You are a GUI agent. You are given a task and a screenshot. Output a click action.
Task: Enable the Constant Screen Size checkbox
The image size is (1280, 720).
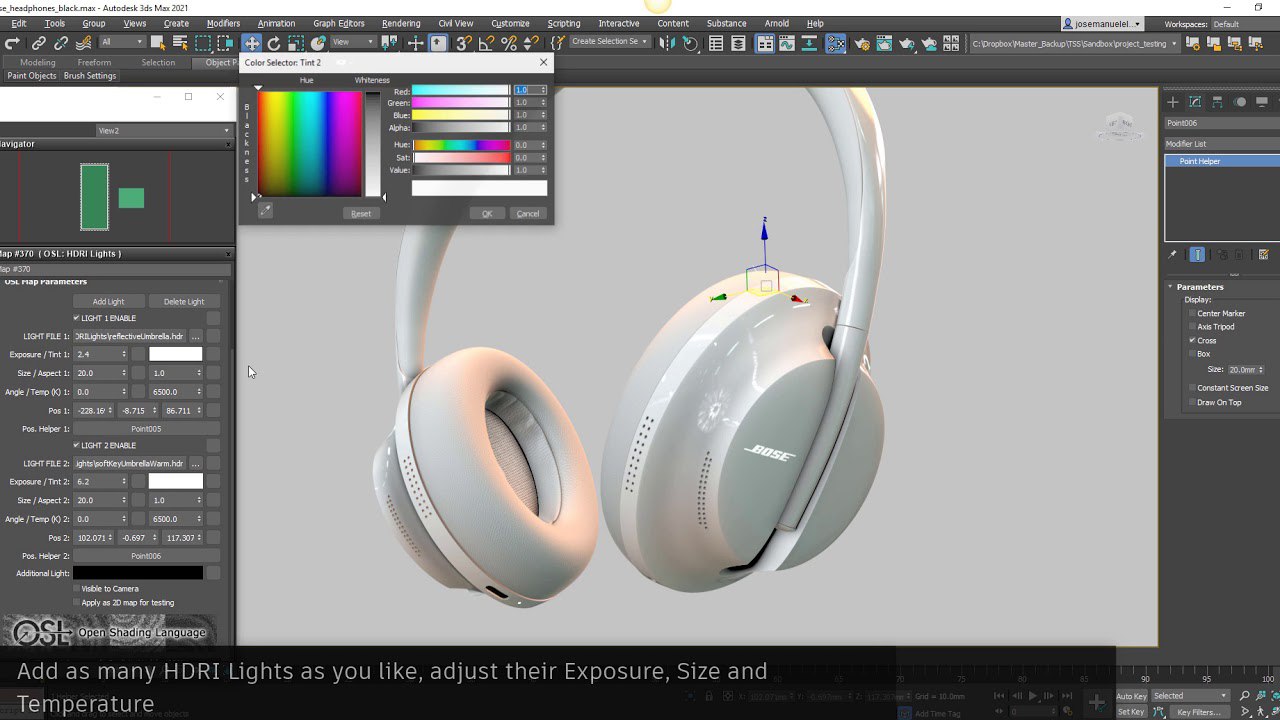pos(1192,388)
